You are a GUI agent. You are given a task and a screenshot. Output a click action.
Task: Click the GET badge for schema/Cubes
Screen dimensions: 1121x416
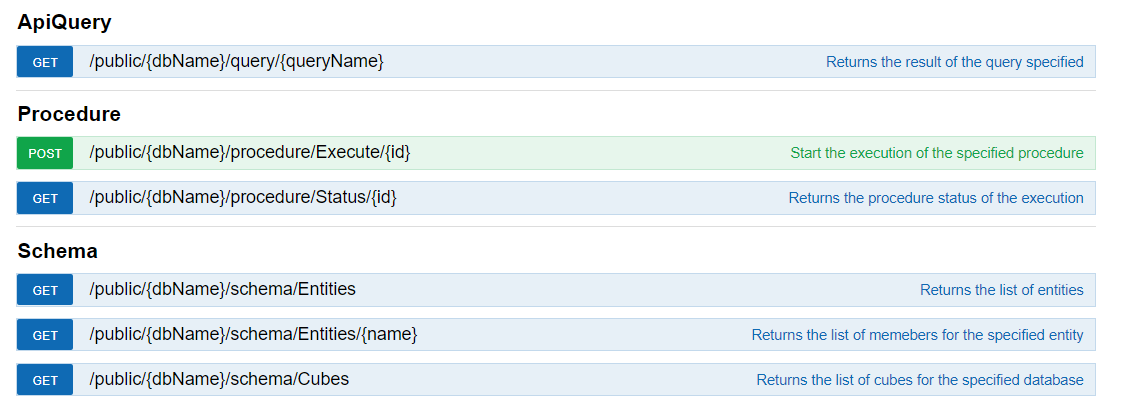tap(45, 380)
